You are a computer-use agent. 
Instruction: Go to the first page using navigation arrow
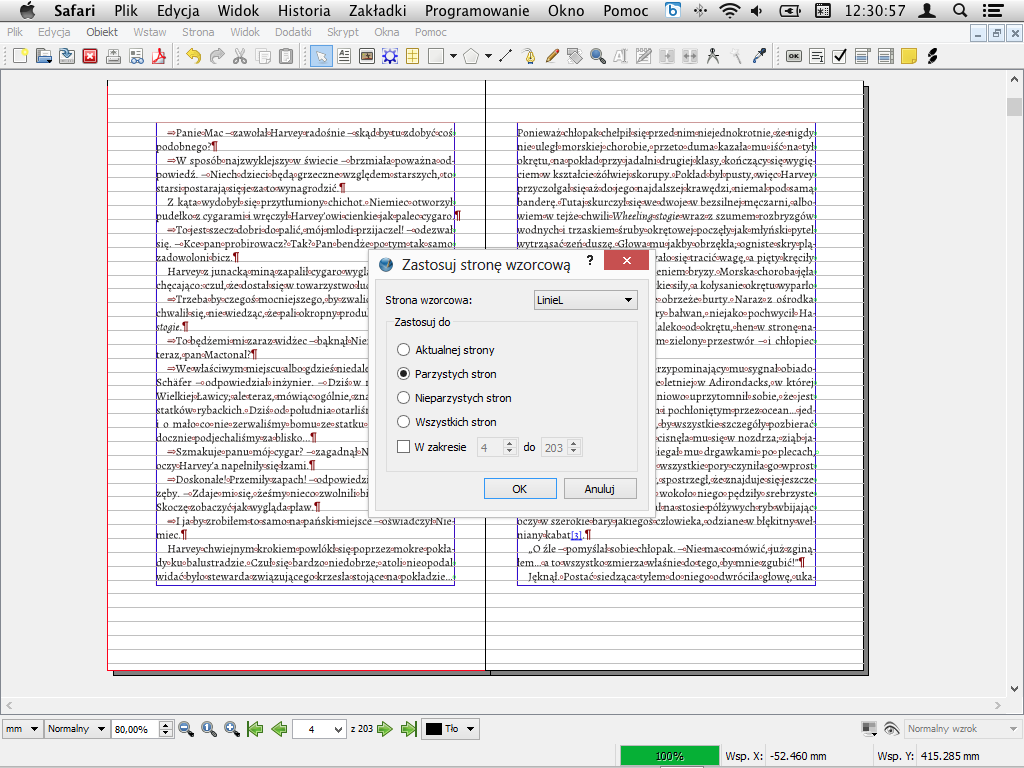coord(256,729)
